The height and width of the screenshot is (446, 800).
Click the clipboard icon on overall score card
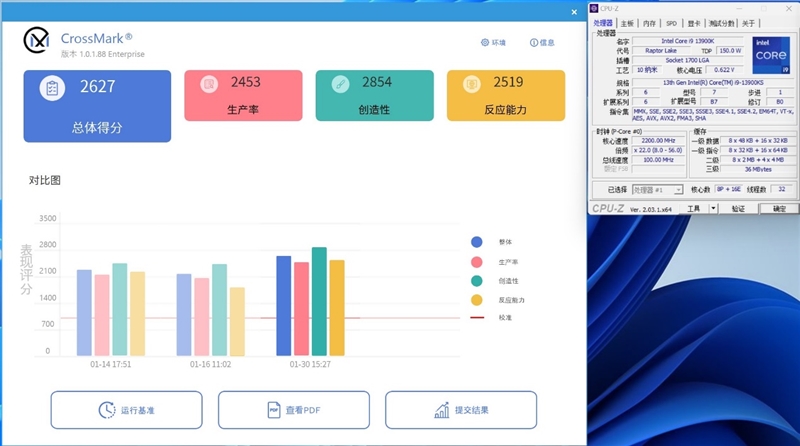click(52, 88)
